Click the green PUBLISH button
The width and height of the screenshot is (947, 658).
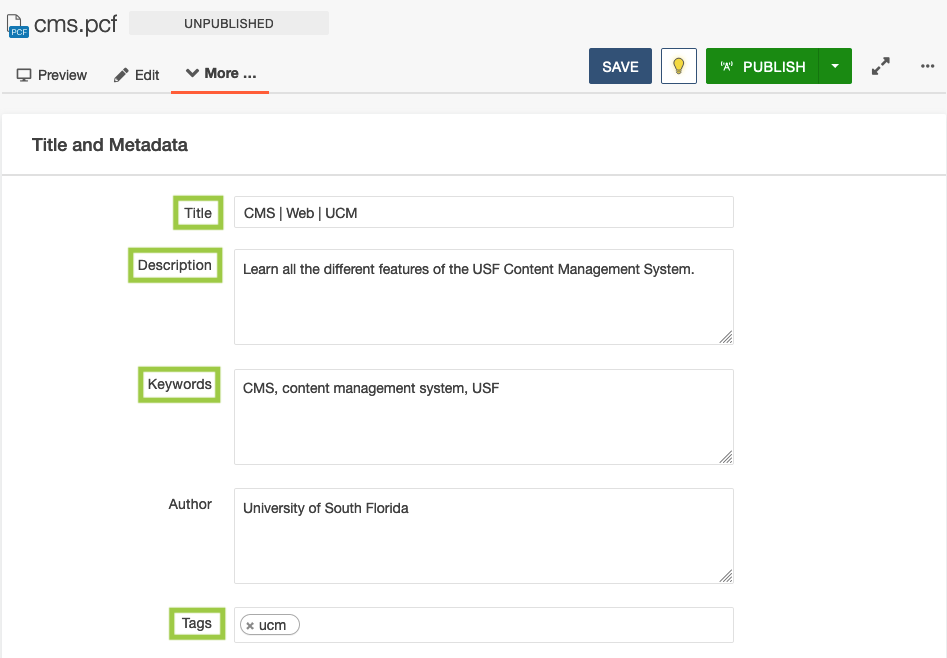pos(762,66)
